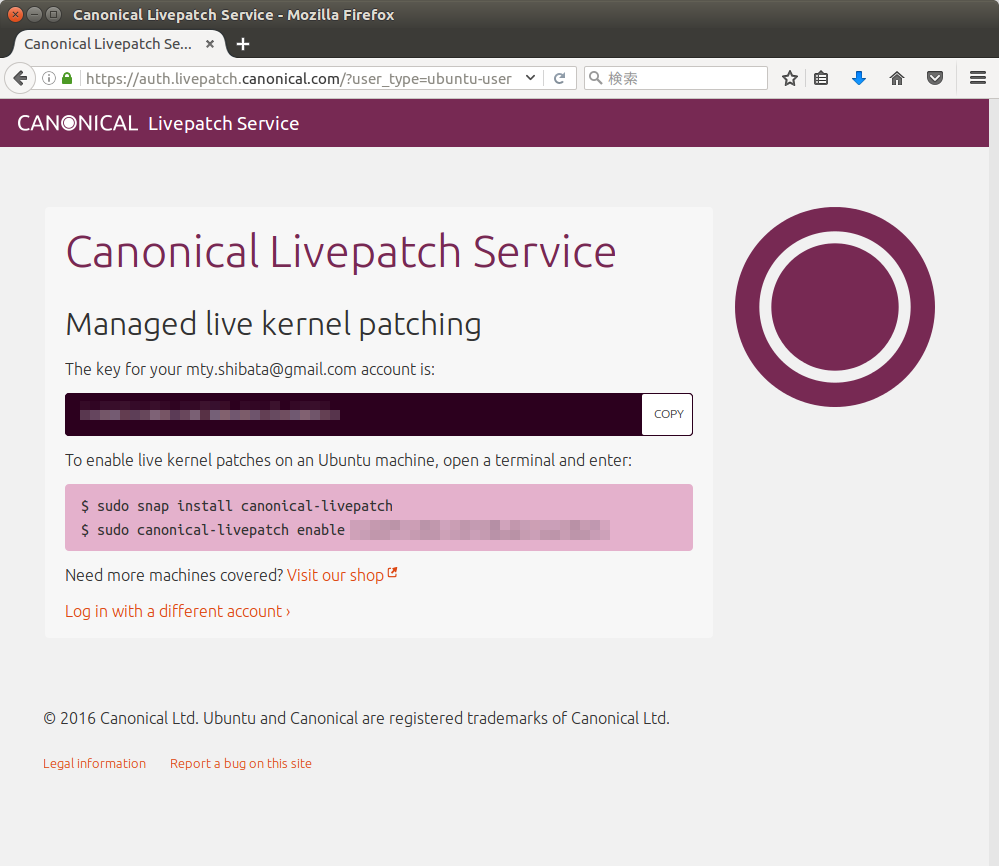Close the Firefox window
Image resolution: width=999 pixels, height=866 pixels.
click(15, 14)
